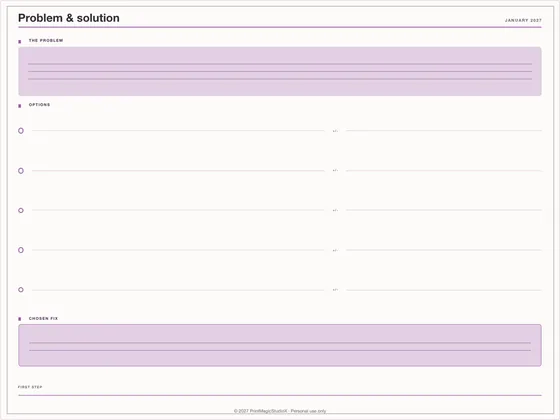Viewport: 560px width, 420px height.
Task: Click the "CHOSEN FIX" section heading
Action: (x=43, y=318)
